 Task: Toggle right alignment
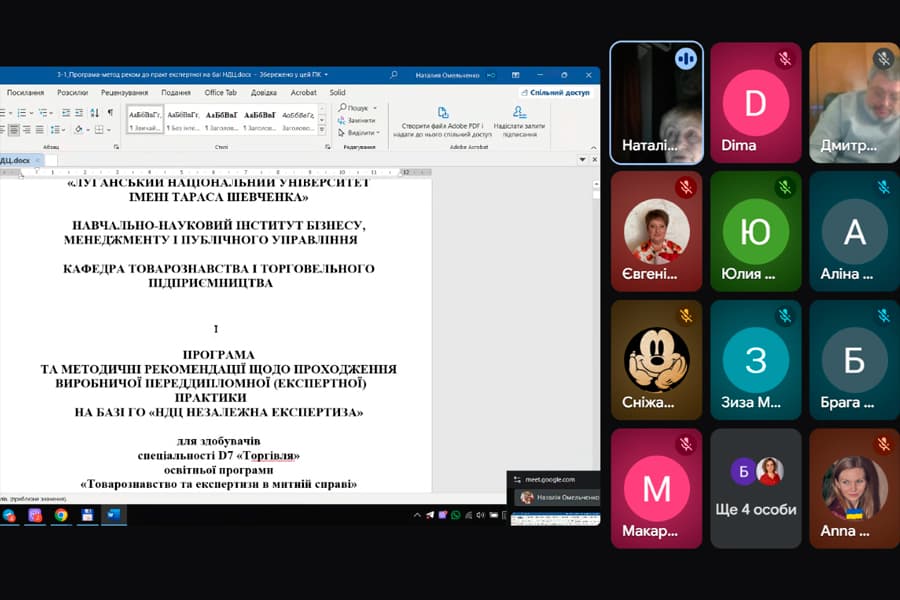pyautogui.click(x=27, y=130)
